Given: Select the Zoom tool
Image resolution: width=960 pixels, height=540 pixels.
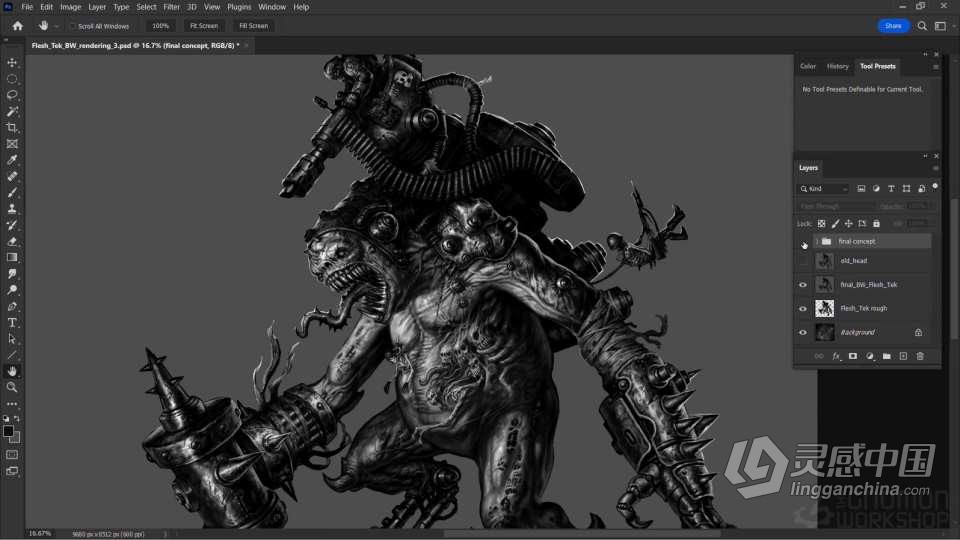Looking at the screenshot, I should (x=12, y=387).
